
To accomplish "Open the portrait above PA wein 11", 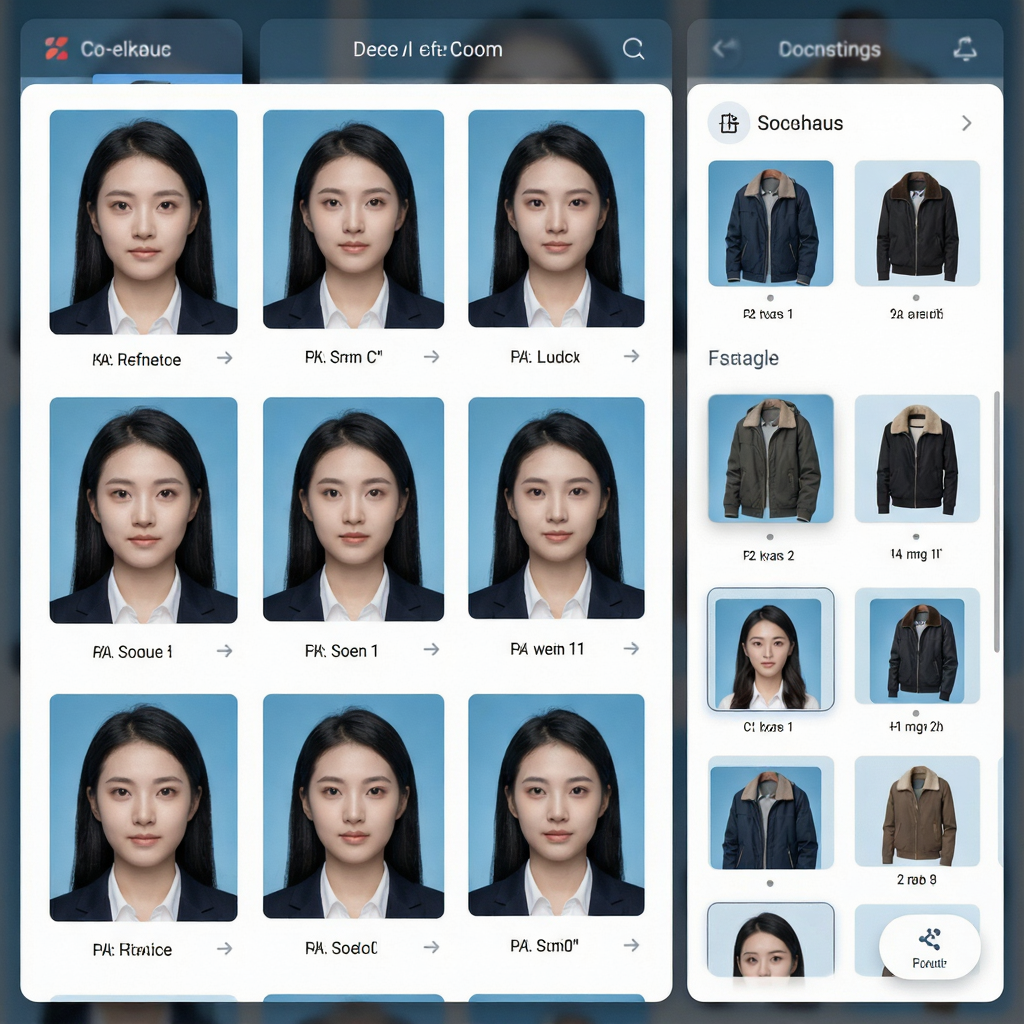I will click(556, 508).
